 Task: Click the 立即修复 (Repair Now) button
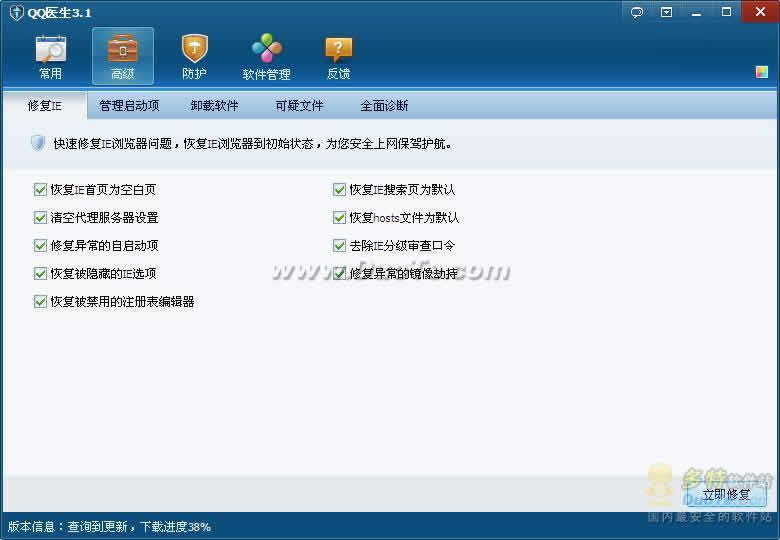726,495
